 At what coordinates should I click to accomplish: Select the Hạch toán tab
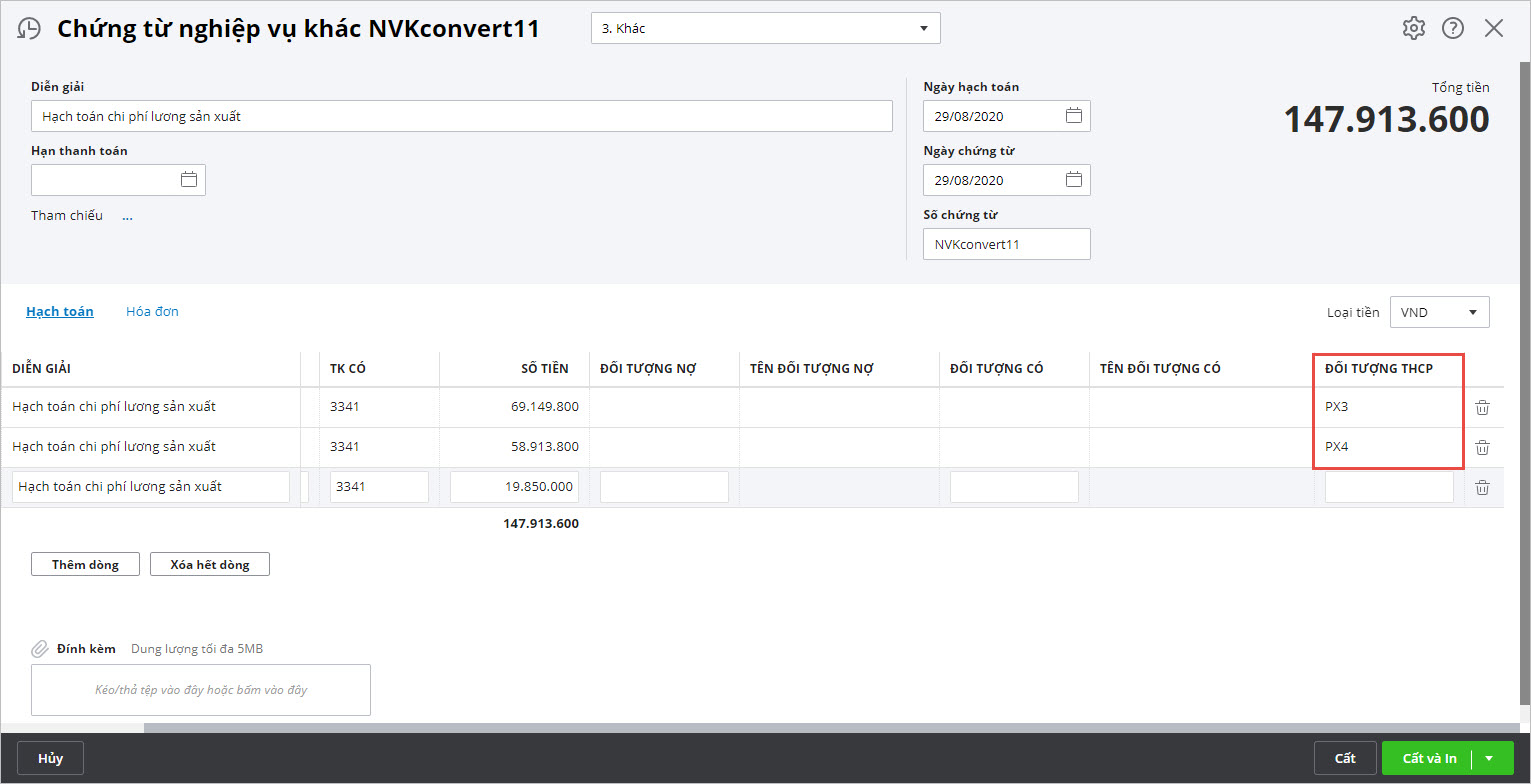pos(60,311)
